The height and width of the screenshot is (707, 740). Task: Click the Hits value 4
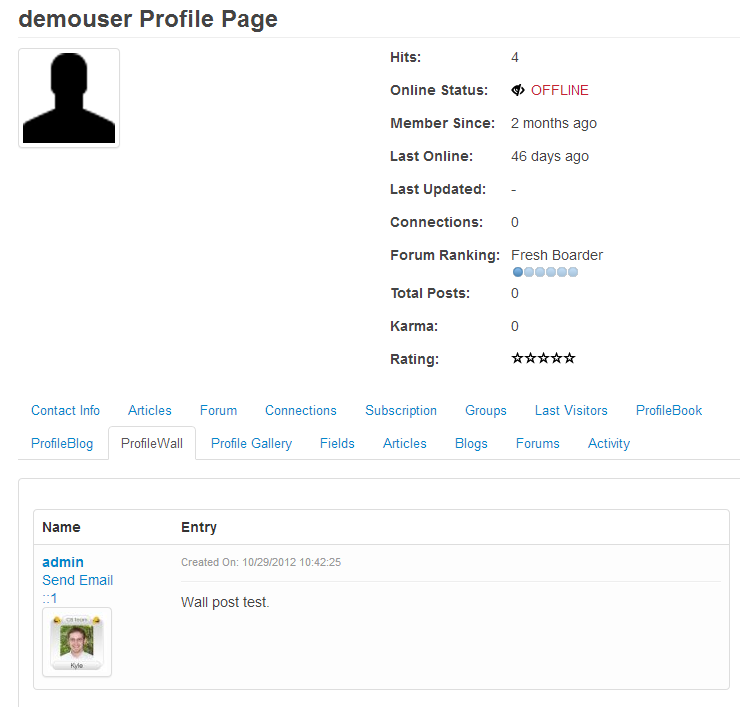point(515,57)
